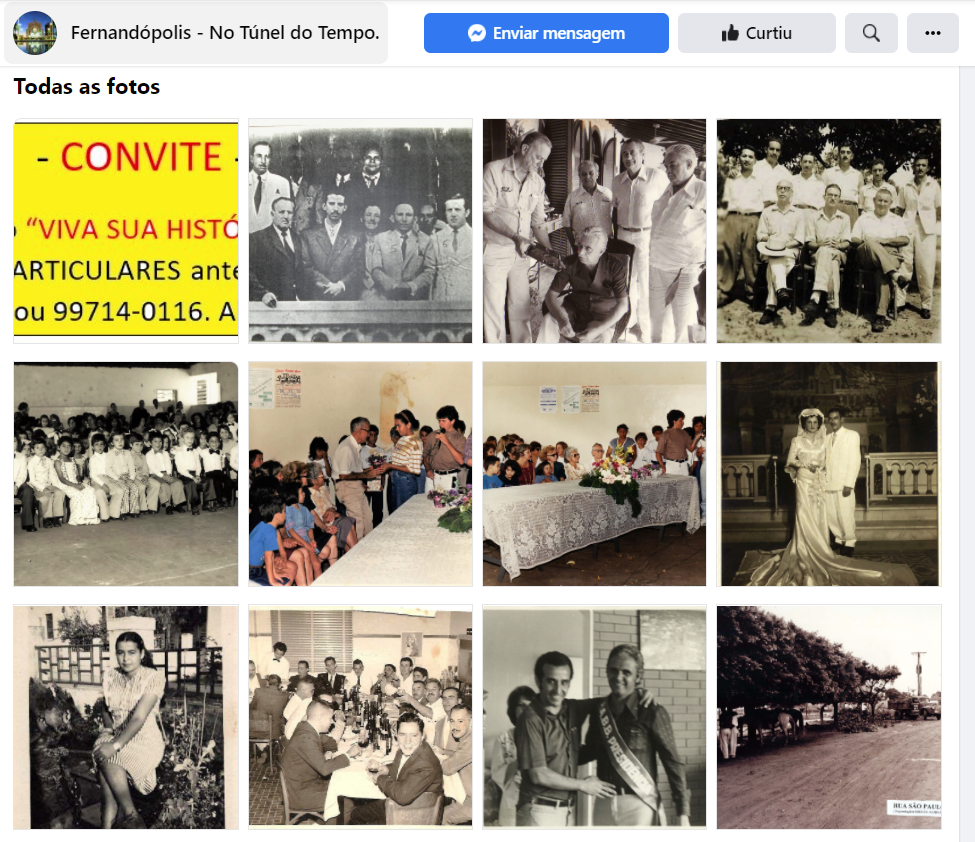Open the photo of men around seated woman

click(594, 231)
